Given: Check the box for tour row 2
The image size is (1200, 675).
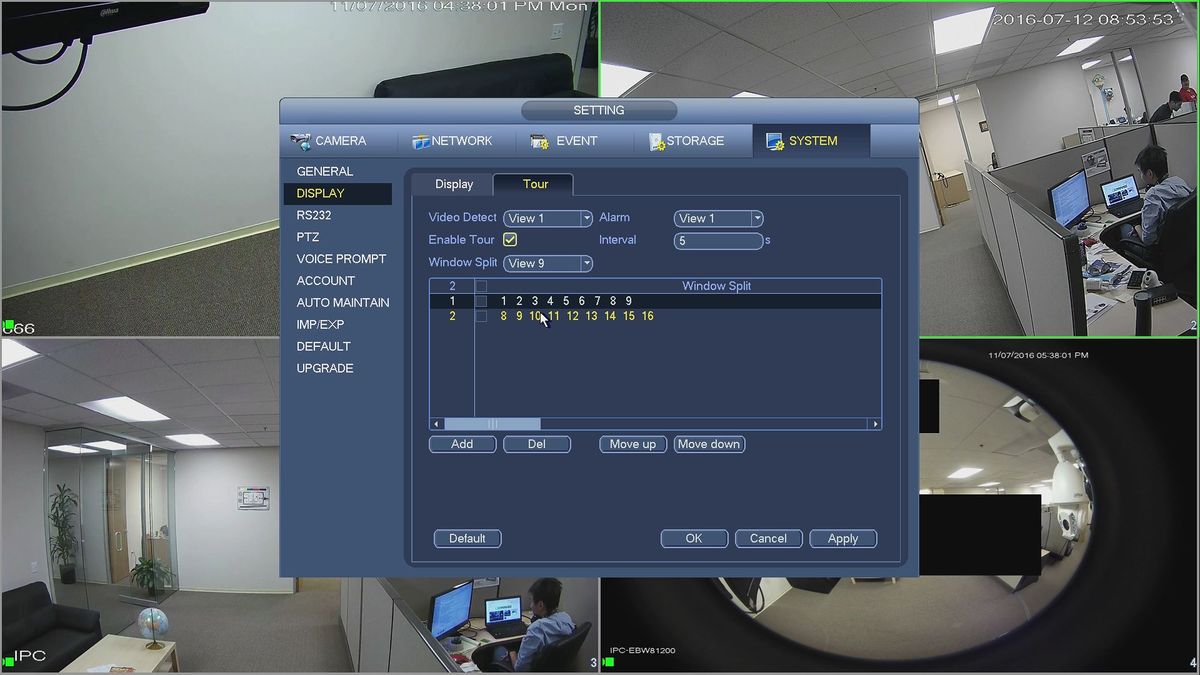Looking at the screenshot, I should (481, 316).
